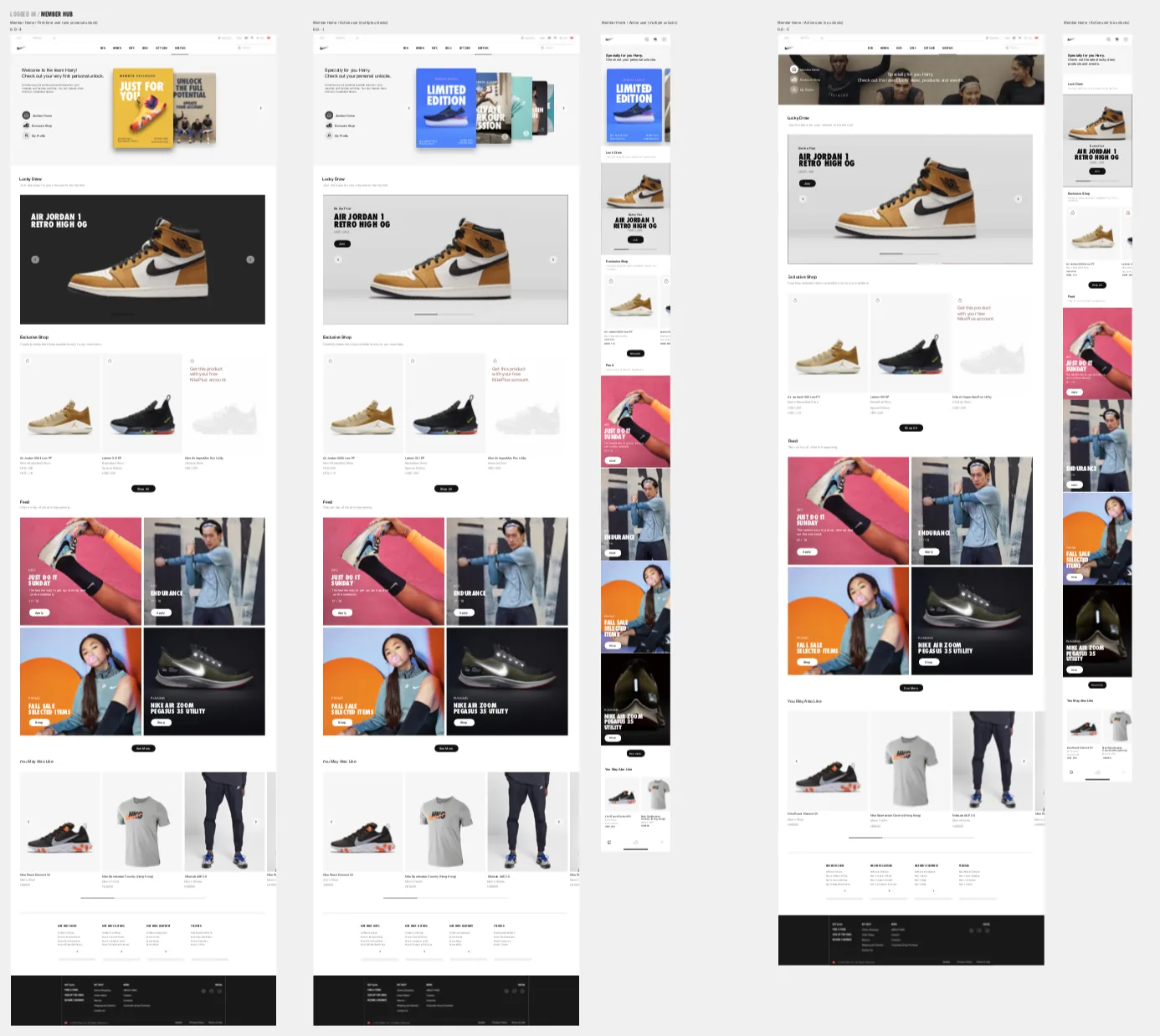Click the Member Home icon in the leftmost artboard sidebar
The height and width of the screenshot is (1036, 1160).
point(26,115)
